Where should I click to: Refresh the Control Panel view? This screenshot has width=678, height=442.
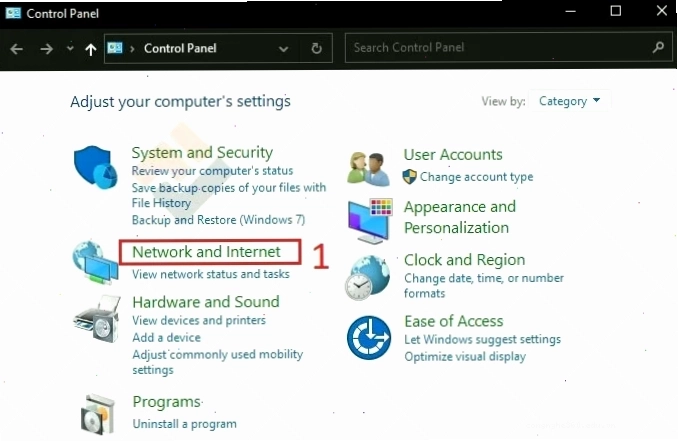pos(317,48)
